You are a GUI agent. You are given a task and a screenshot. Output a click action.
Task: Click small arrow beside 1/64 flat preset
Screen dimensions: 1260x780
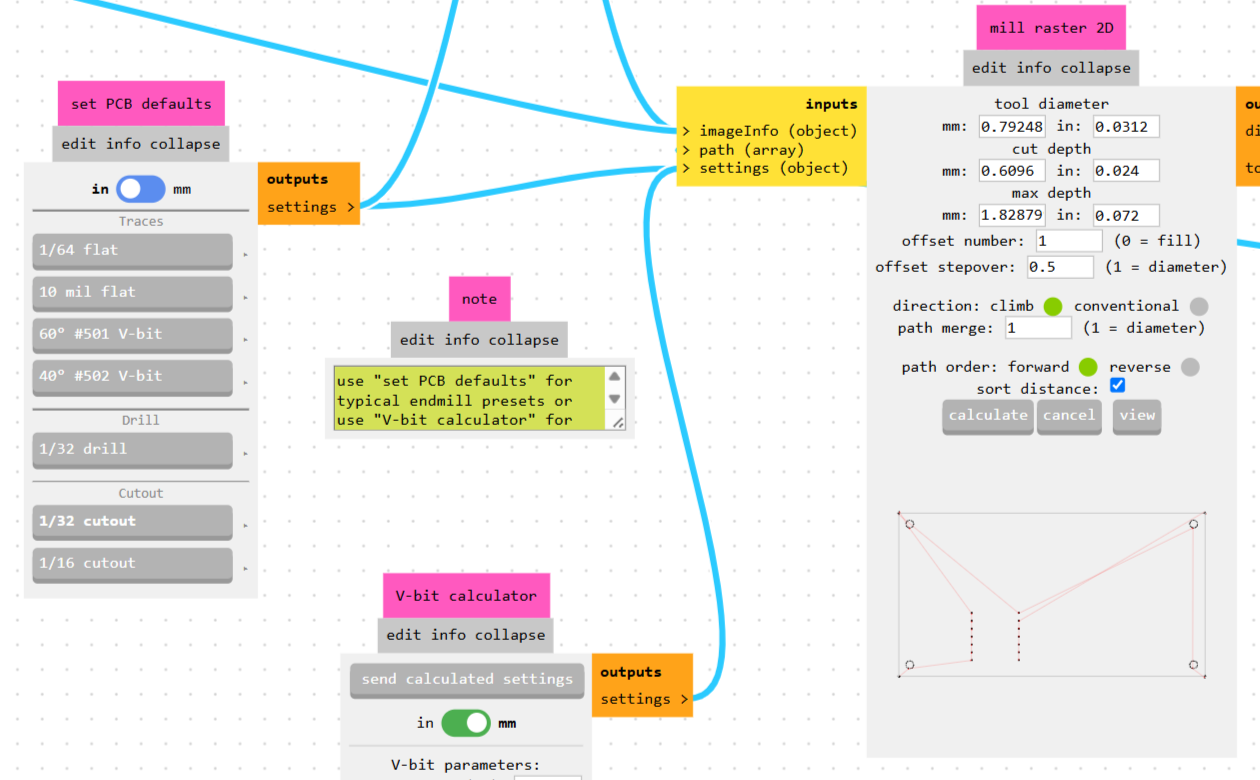coord(245,255)
